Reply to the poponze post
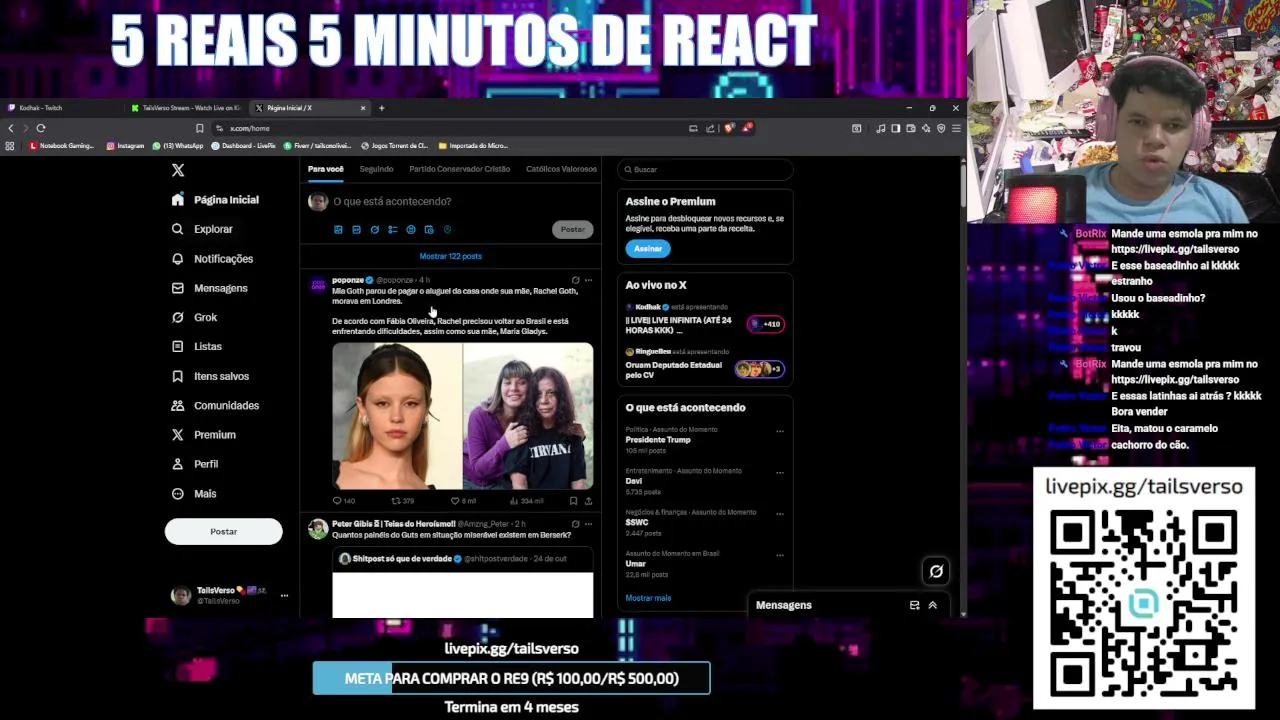This screenshot has height=720, width=1280. click(343, 501)
